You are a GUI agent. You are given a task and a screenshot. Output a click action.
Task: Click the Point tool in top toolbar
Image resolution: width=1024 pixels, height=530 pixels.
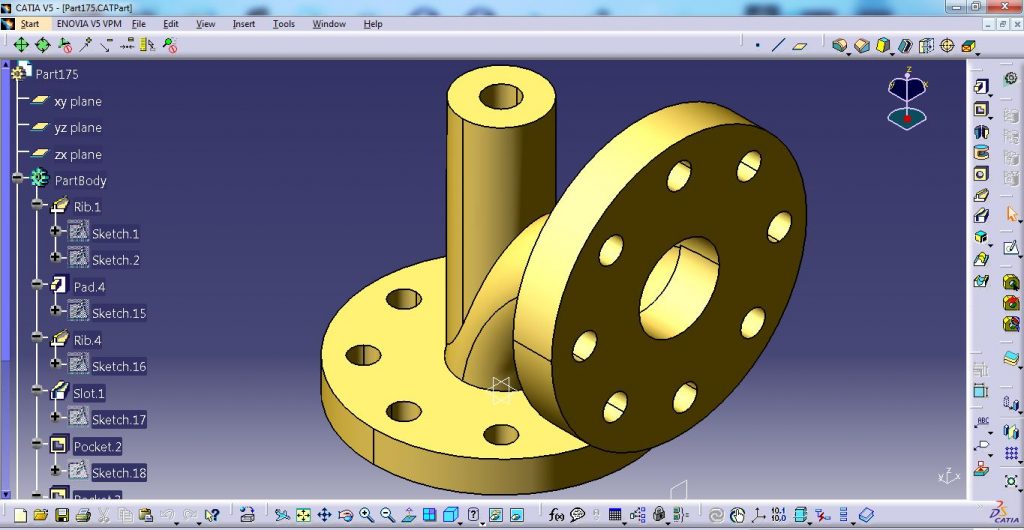point(758,46)
